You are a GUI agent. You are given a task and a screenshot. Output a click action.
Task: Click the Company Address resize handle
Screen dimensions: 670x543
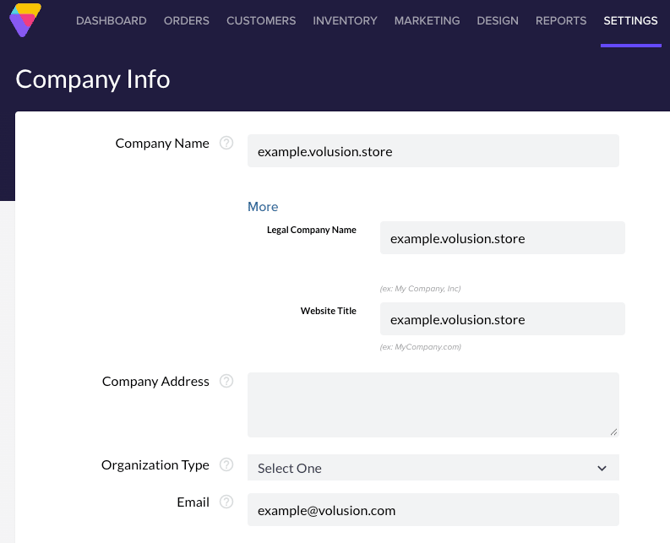click(x=614, y=432)
